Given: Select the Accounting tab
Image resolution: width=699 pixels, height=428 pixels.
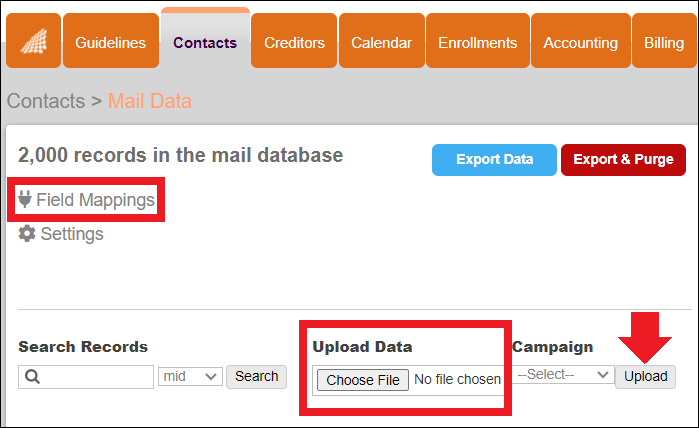Looking at the screenshot, I should [x=581, y=41].
